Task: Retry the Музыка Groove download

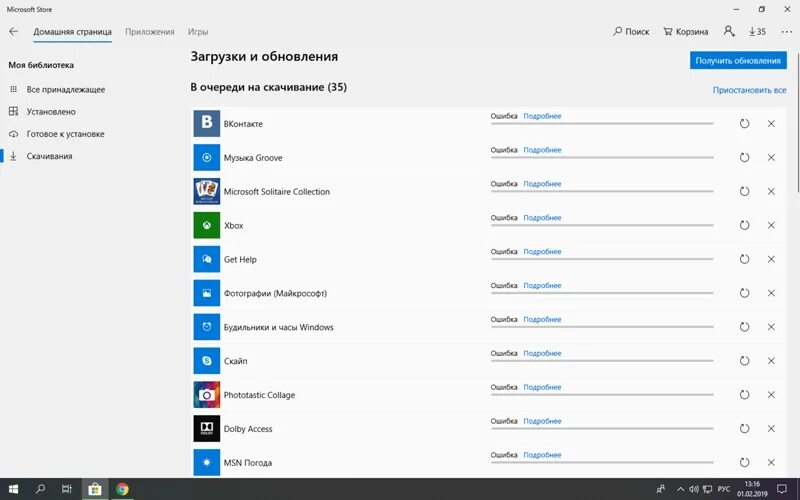Action: point(744,157)
